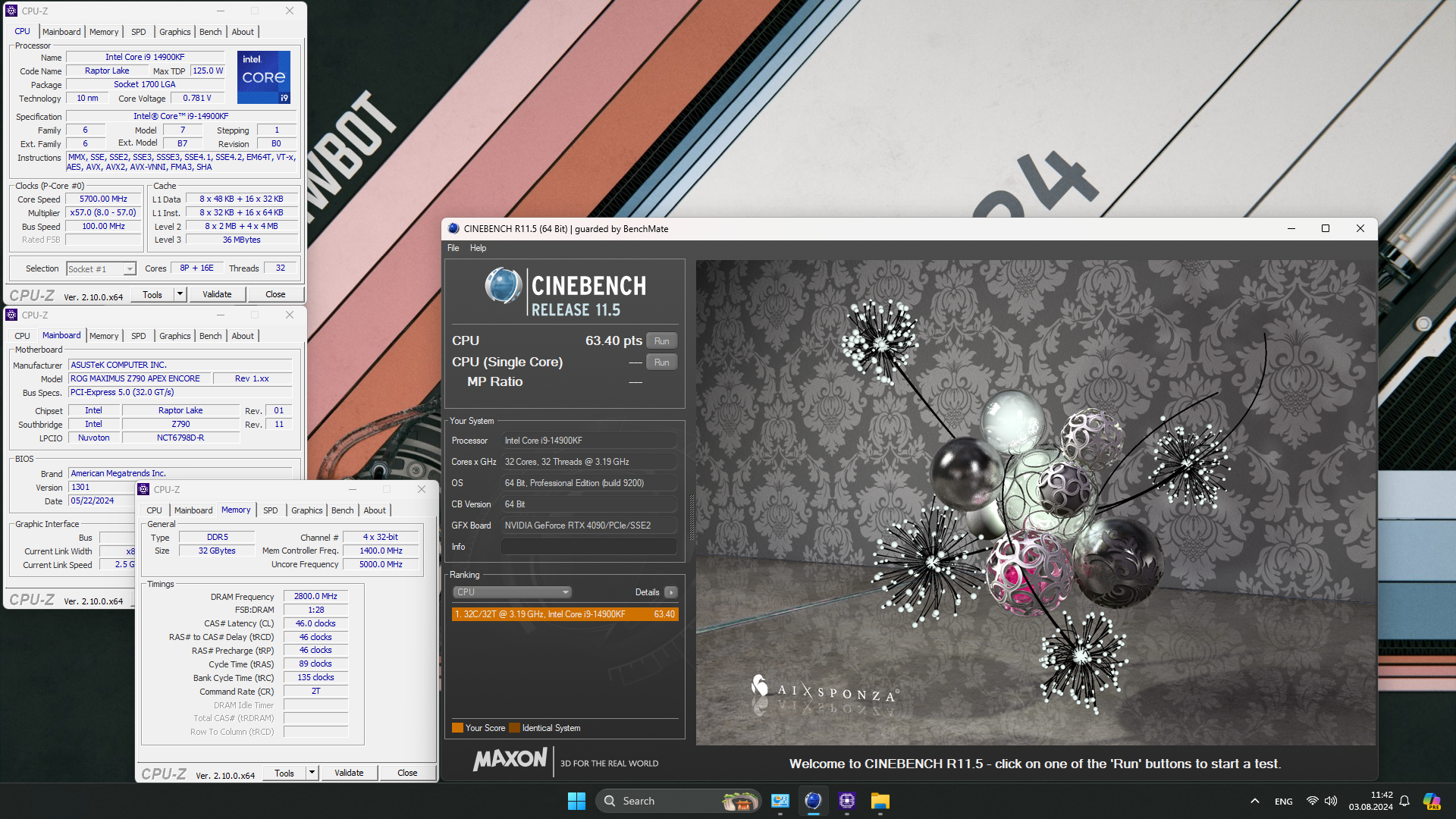Open the Cinebench icon on the taskbar
The height and width of the screenshot is (819, 1456).
(814, 801)
